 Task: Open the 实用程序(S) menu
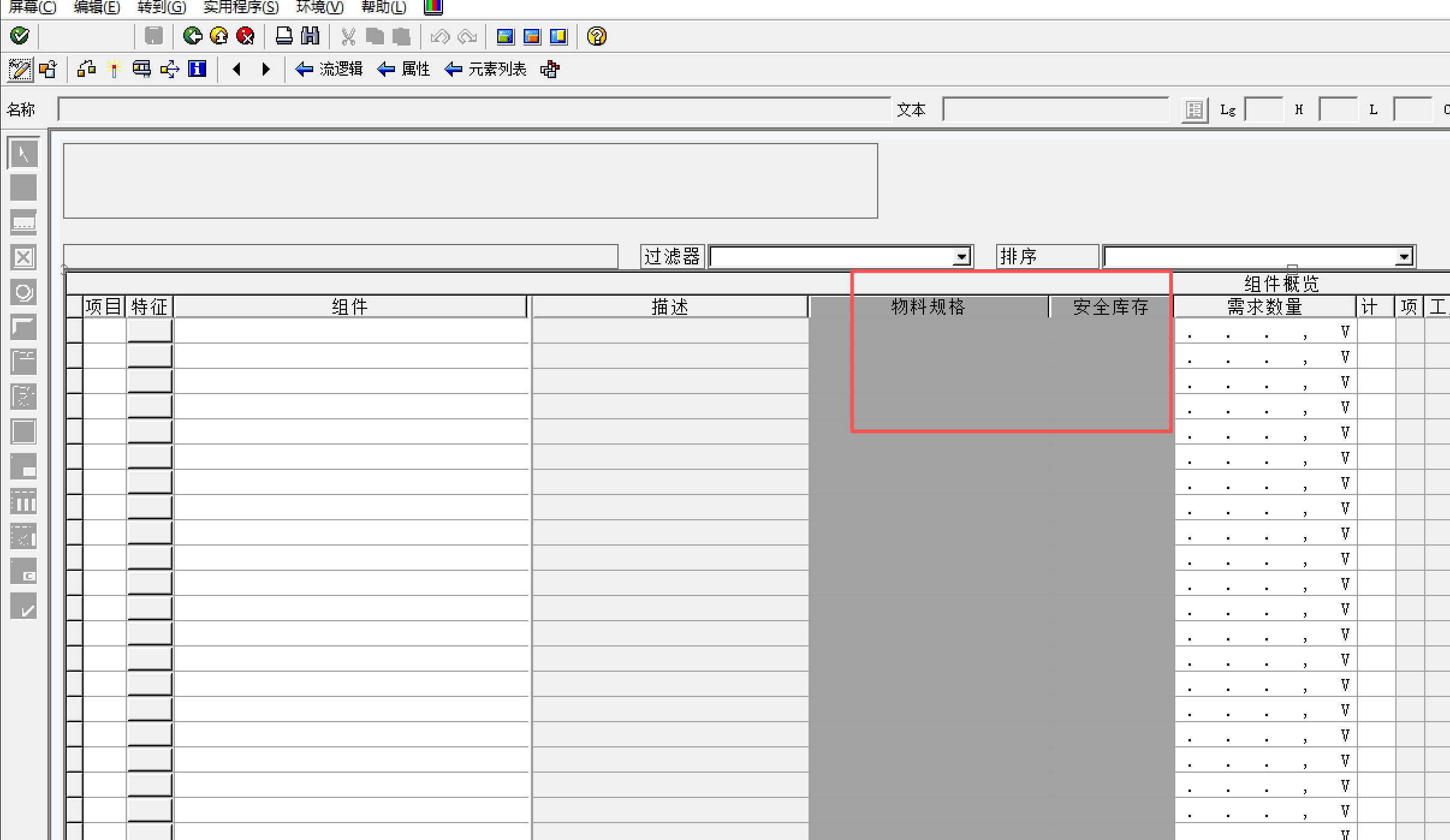pyautogui.click(x=241, y=7)
